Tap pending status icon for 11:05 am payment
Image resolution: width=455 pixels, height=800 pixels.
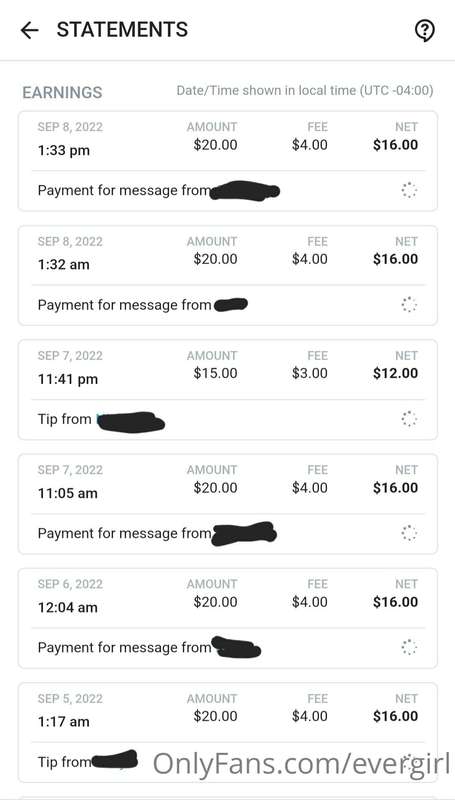coord(409,534)
